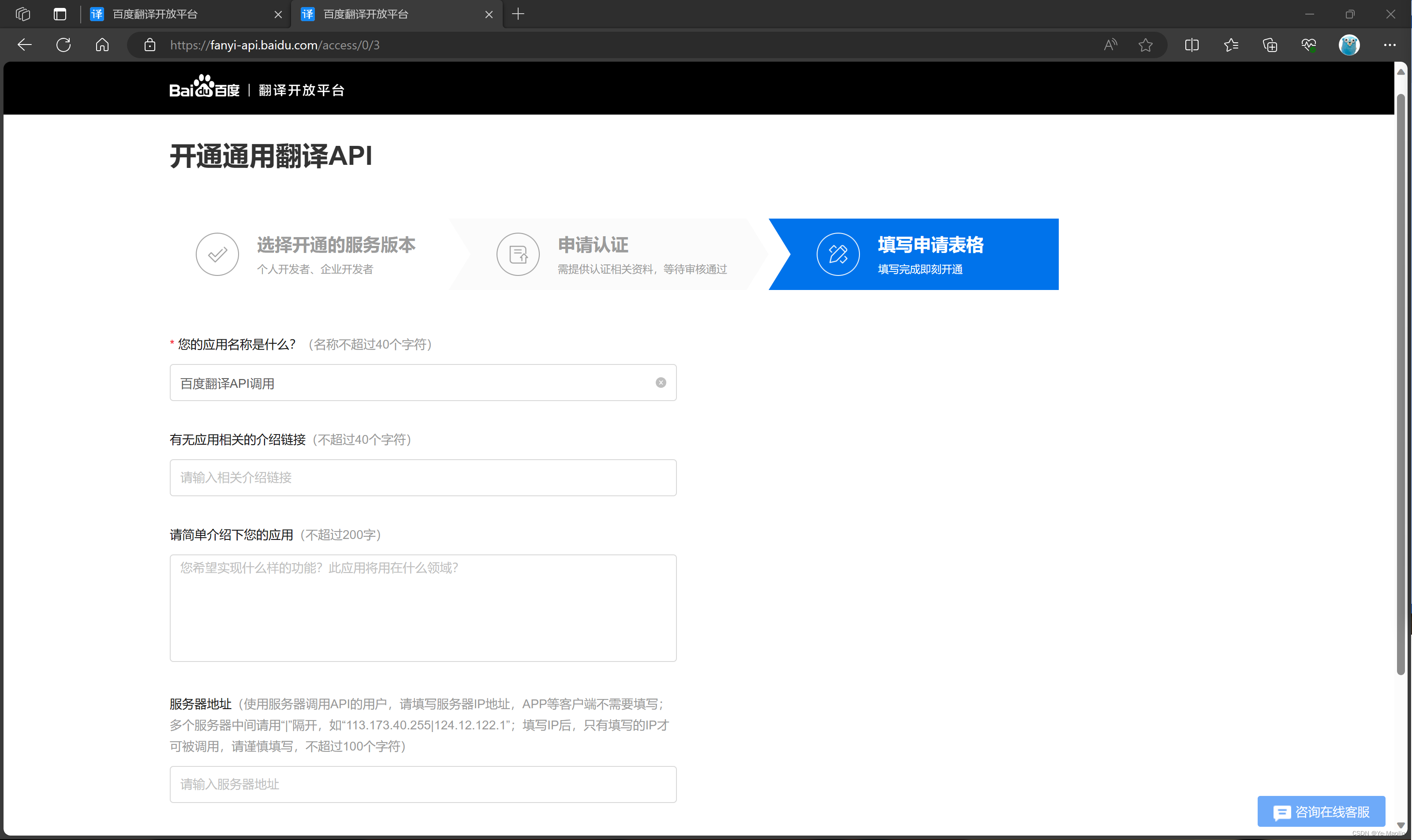
Task: Click the app introduction textarea
Action: tap(422, 608)
